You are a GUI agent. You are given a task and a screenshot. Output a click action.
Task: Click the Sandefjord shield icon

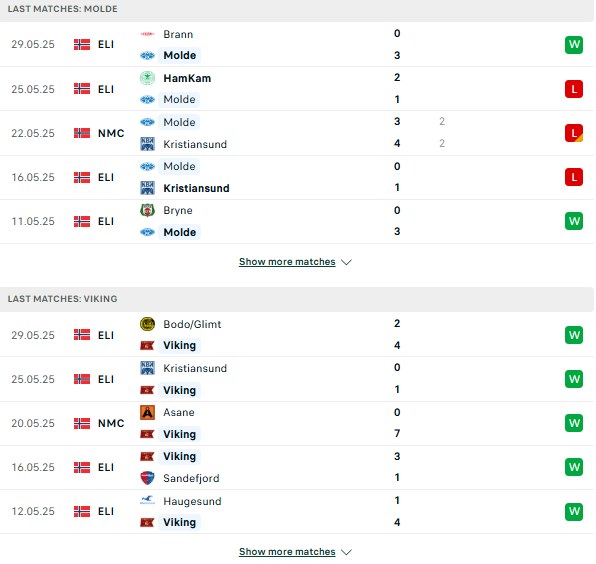coord(147,478)
